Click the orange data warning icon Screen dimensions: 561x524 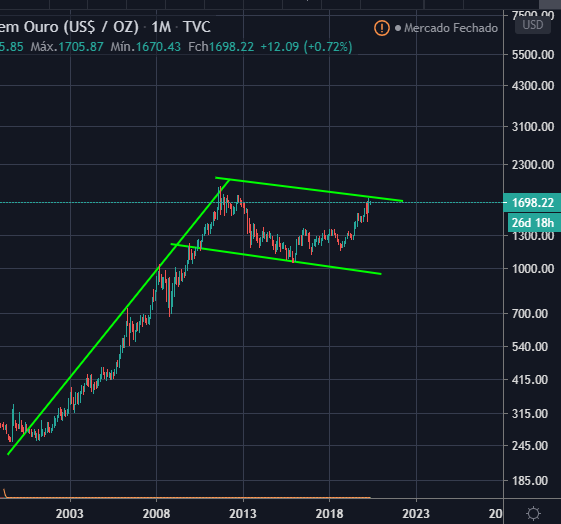pos(382,28)
